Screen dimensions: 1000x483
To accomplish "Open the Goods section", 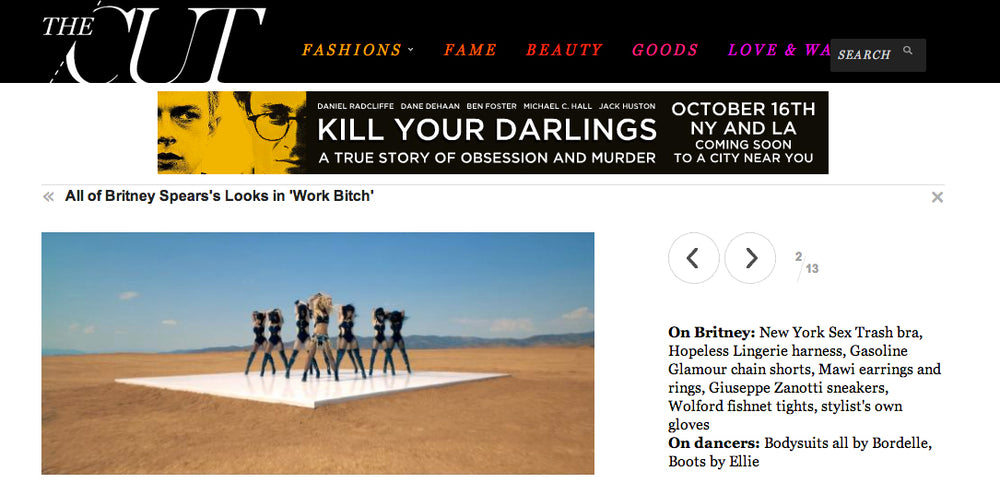I will click(x=665, y=50).
